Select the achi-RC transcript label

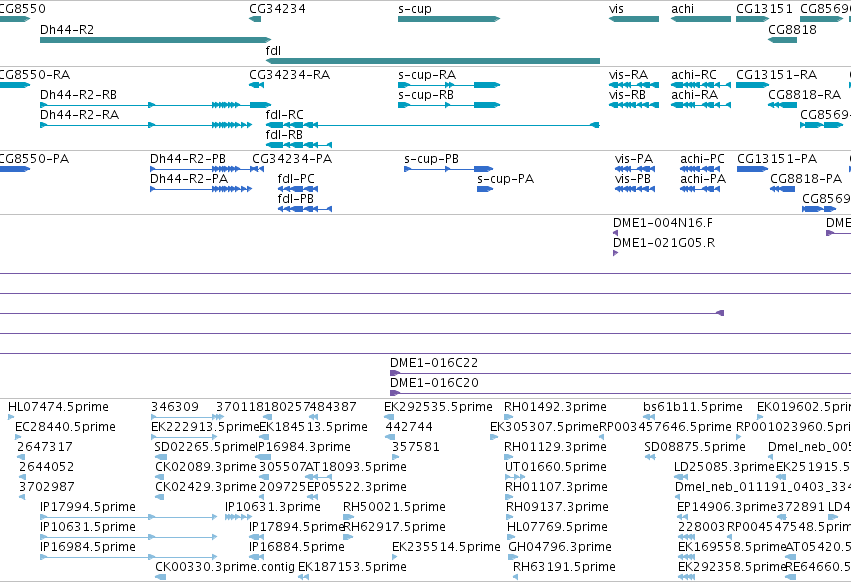(694, 74)
